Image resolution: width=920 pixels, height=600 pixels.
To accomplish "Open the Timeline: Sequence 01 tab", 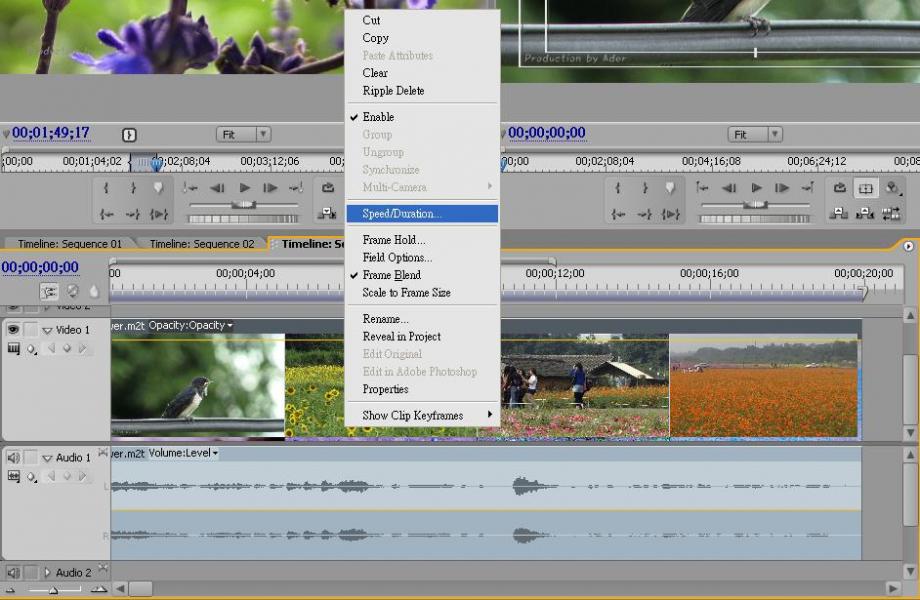I will (x=69, y=244).
